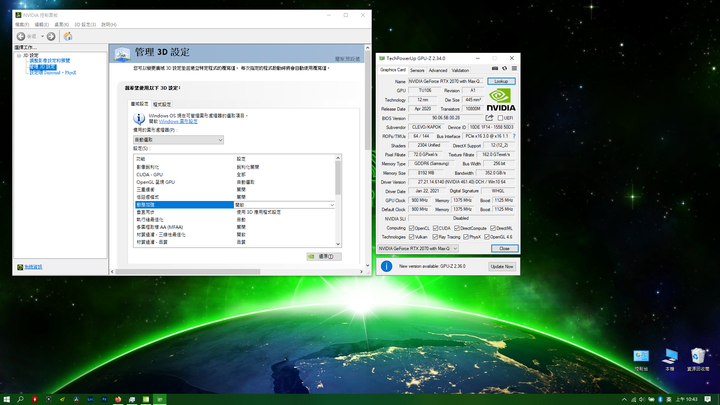Viewport: 720px width, 405px height.
Task: Click the system information icon at bottom-left panel
Action: point(20,267)
